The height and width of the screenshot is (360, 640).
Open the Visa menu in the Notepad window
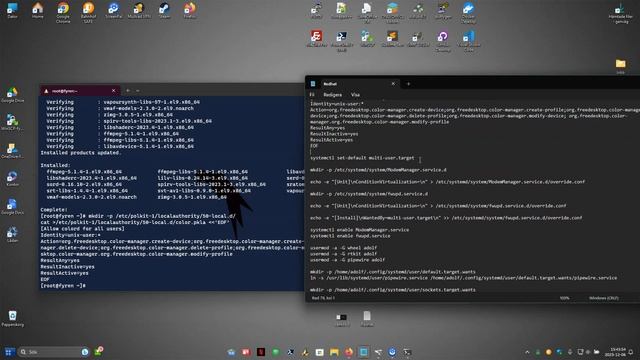pyautogui.click(x=356, y=95)
